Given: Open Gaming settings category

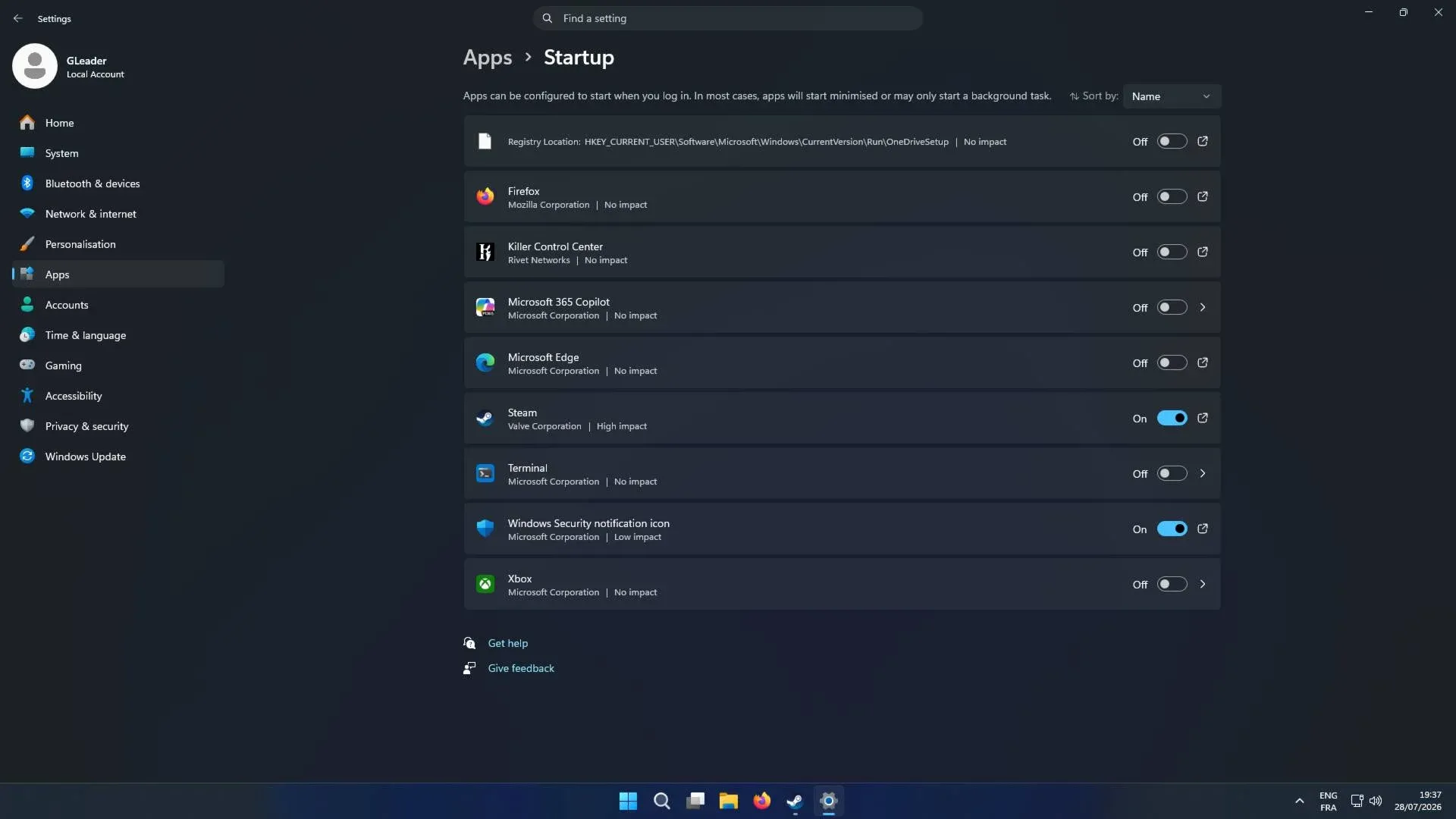Looking at the screenshot, I should pyautogui.click(x=118, y=366).
